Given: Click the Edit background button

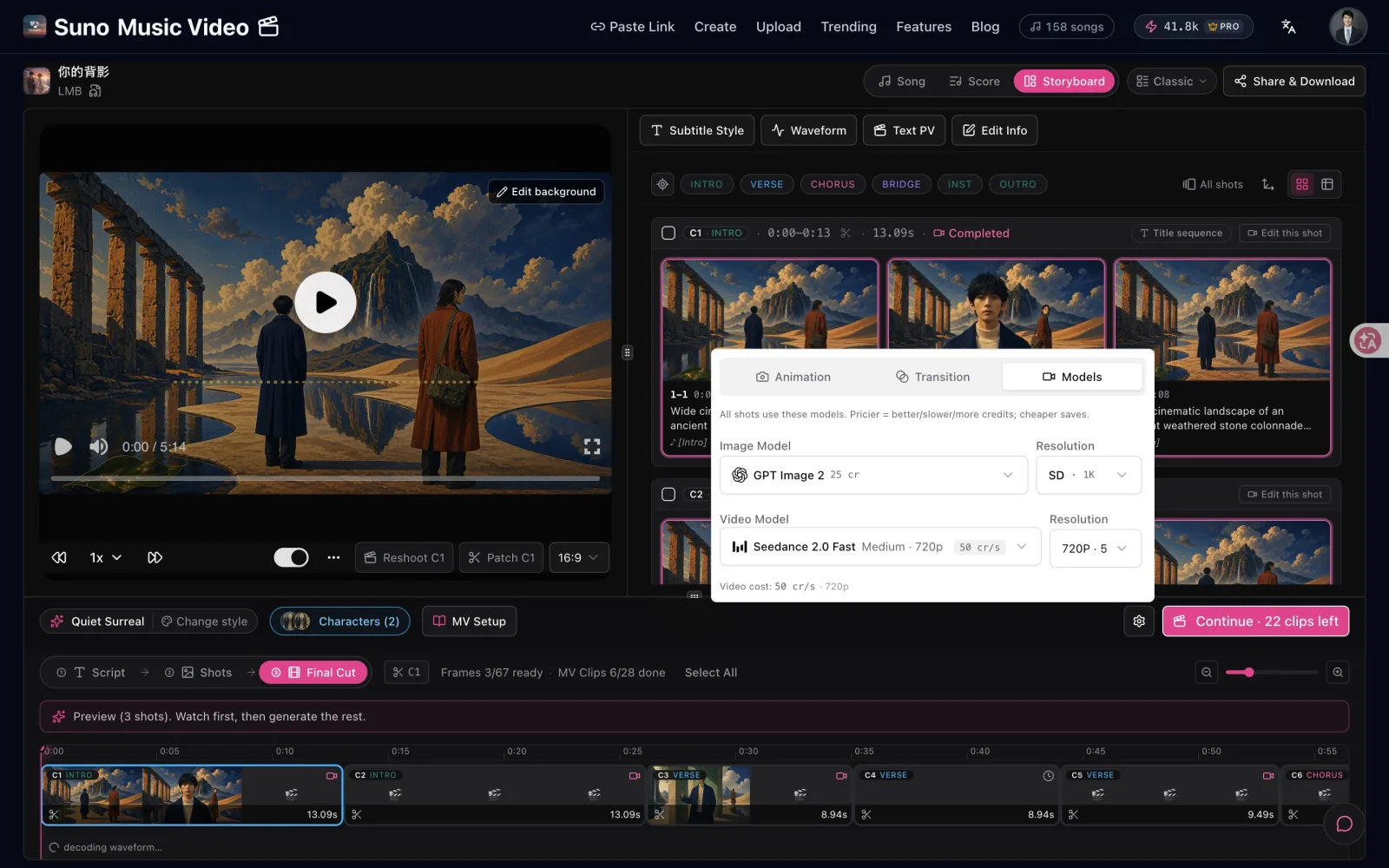Looking at the screenshot, I should click(x=546, y=191).
